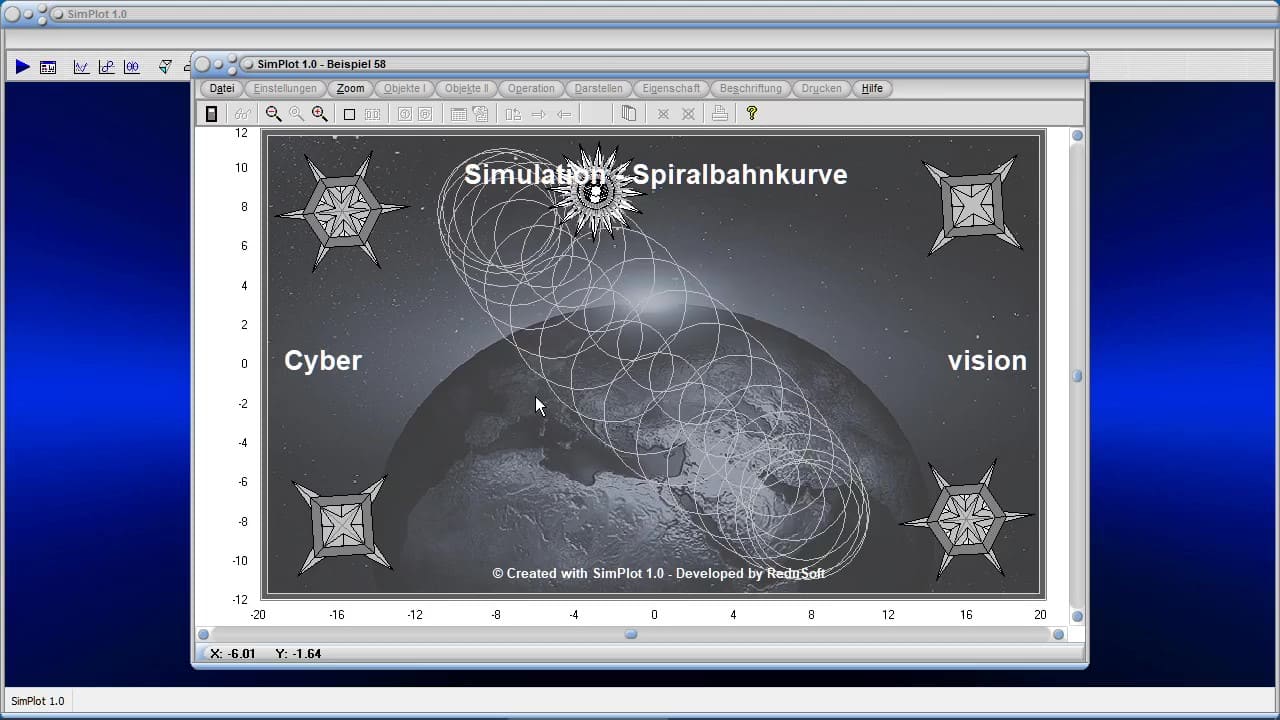Click the blue play arrow in main window
Image resolution: width=1280 pixels, height=720 pixels.
coord(22,67)
